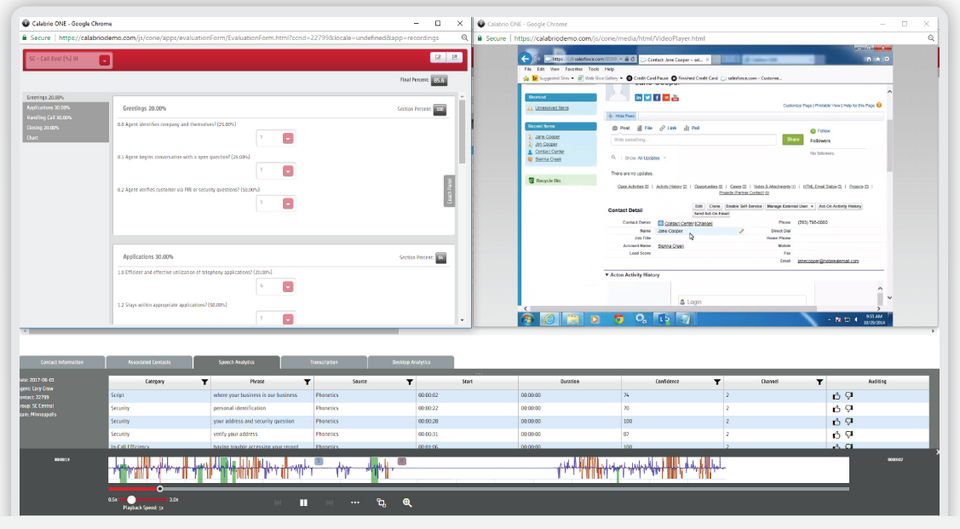This screenshot has width=960, height=529.
Task: Click the Edit button in Contact Detail
Action: [699, 206]
